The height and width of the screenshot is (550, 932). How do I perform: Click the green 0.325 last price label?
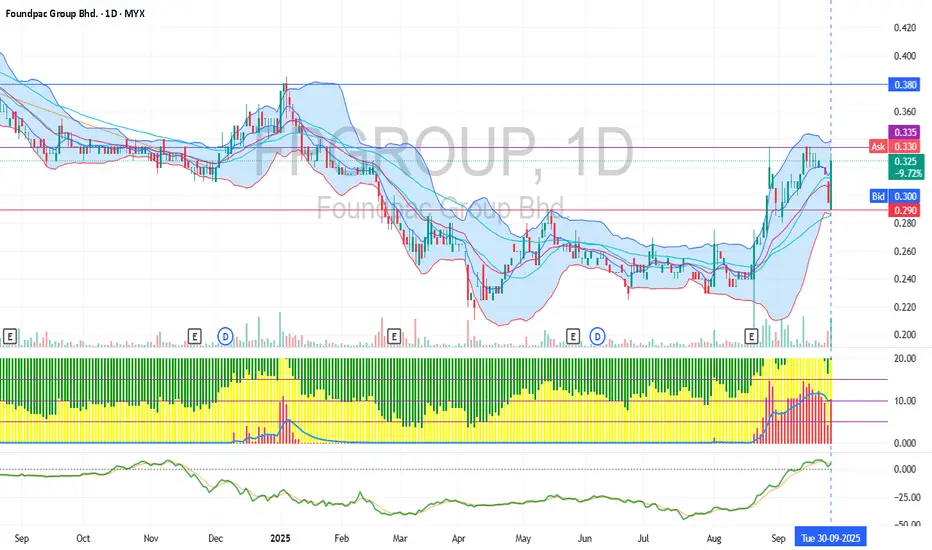pos(905,167)
